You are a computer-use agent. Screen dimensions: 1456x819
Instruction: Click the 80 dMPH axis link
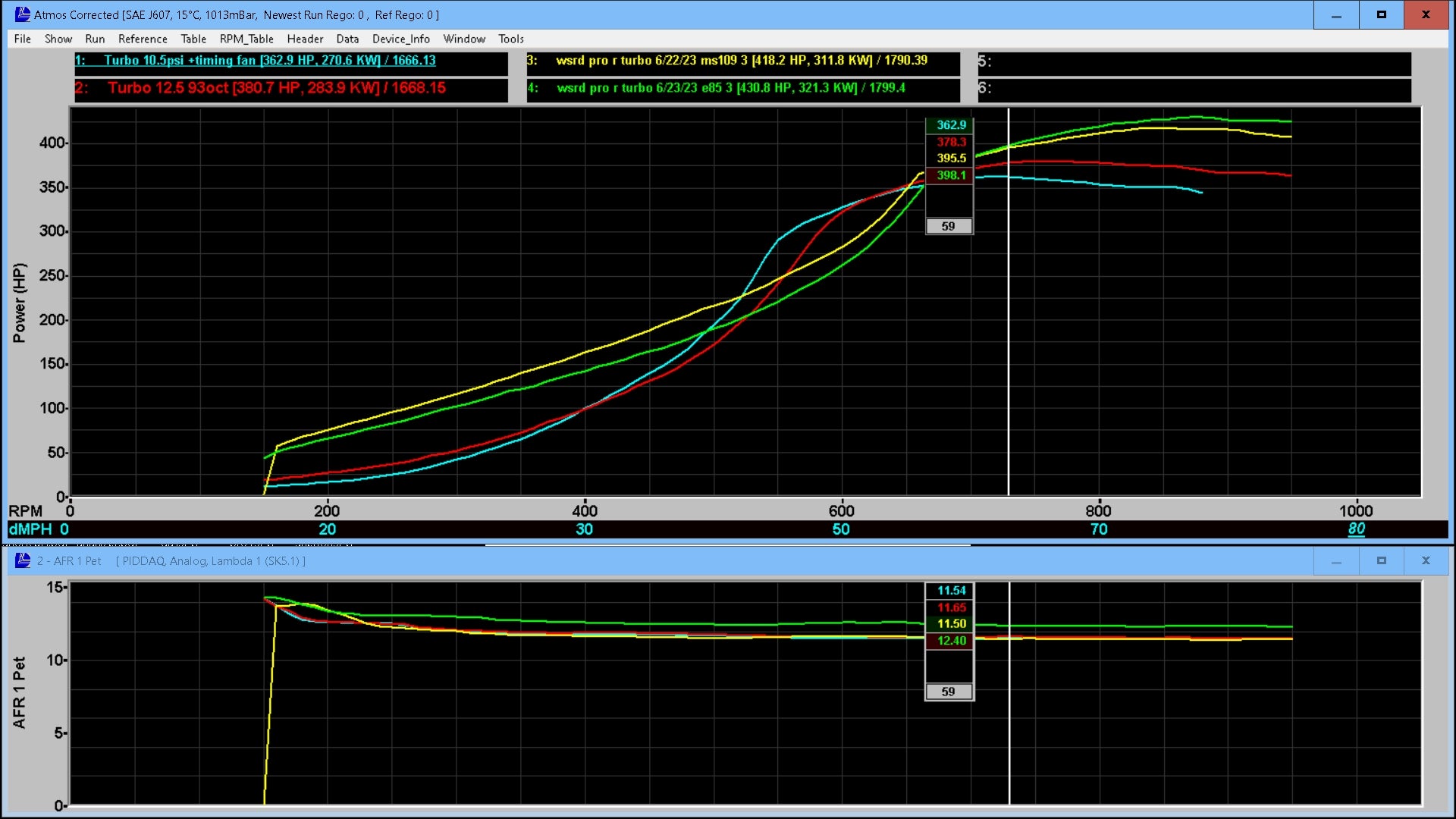pos(1356,529)
